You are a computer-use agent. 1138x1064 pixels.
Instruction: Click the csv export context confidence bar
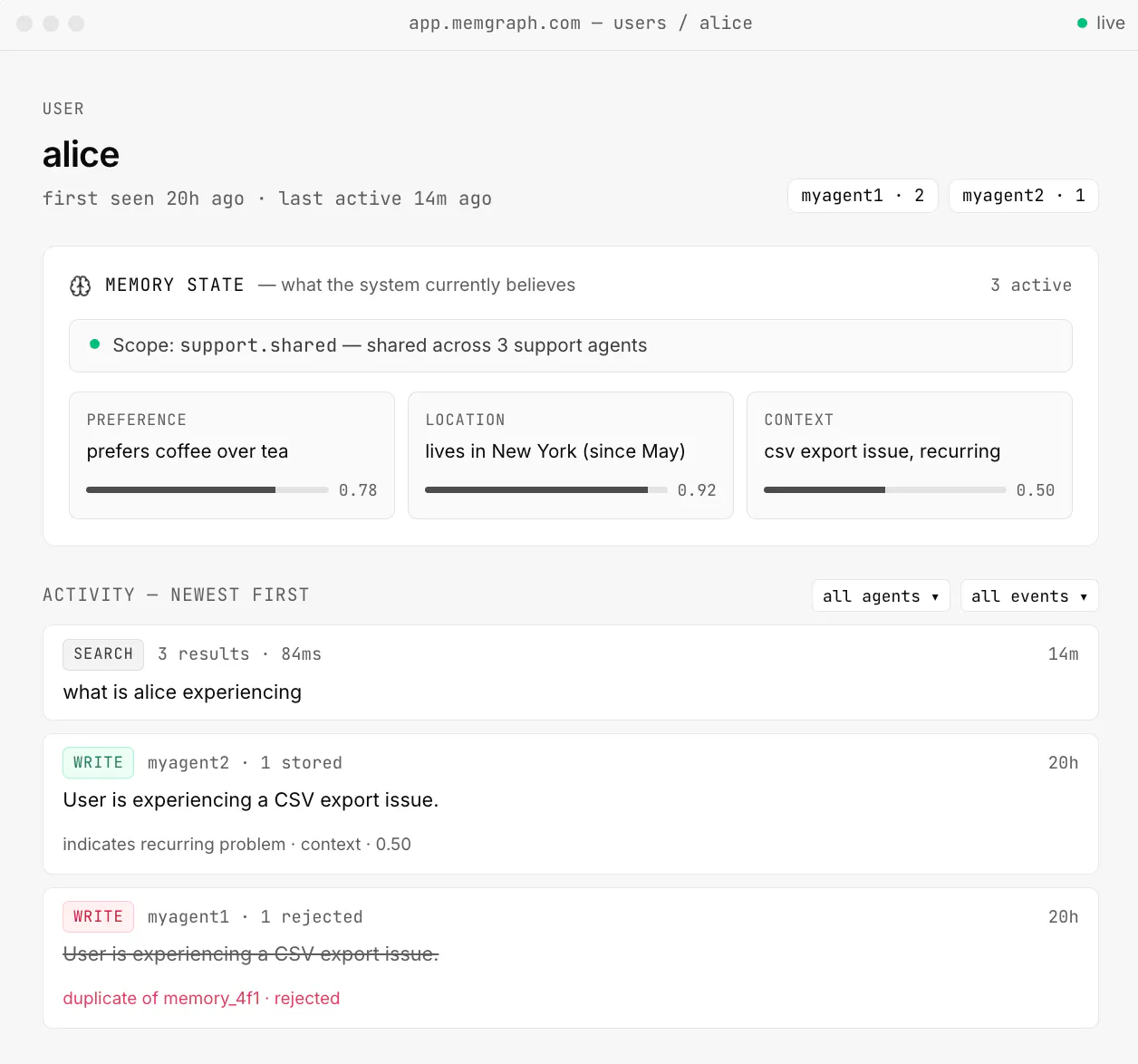click(x=885, y=489)
